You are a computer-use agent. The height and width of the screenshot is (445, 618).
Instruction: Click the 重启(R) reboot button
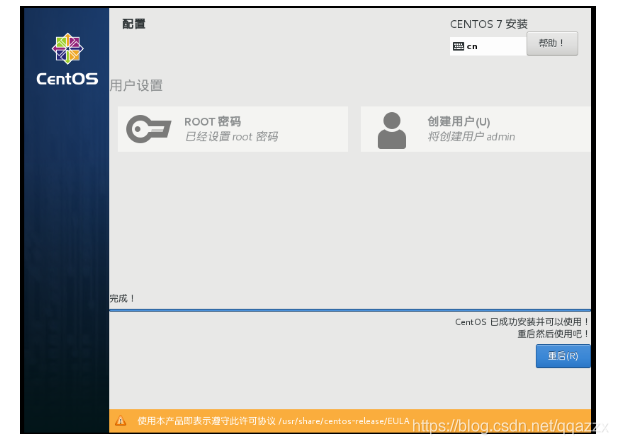point(563,356)
